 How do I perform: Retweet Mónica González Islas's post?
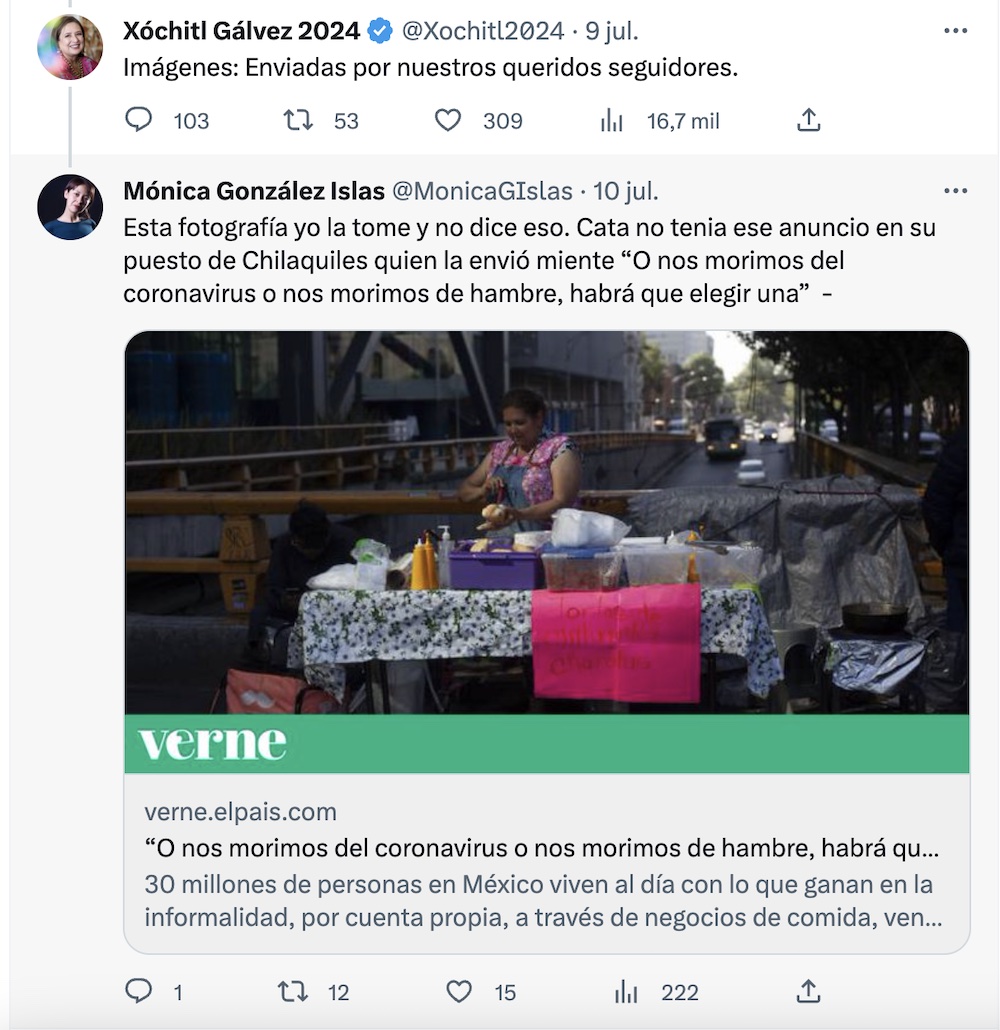click(292, 991)
